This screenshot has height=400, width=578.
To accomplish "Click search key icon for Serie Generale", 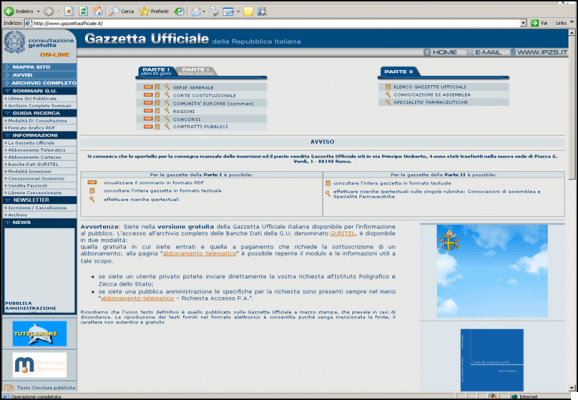I will [x=167, y=87].
